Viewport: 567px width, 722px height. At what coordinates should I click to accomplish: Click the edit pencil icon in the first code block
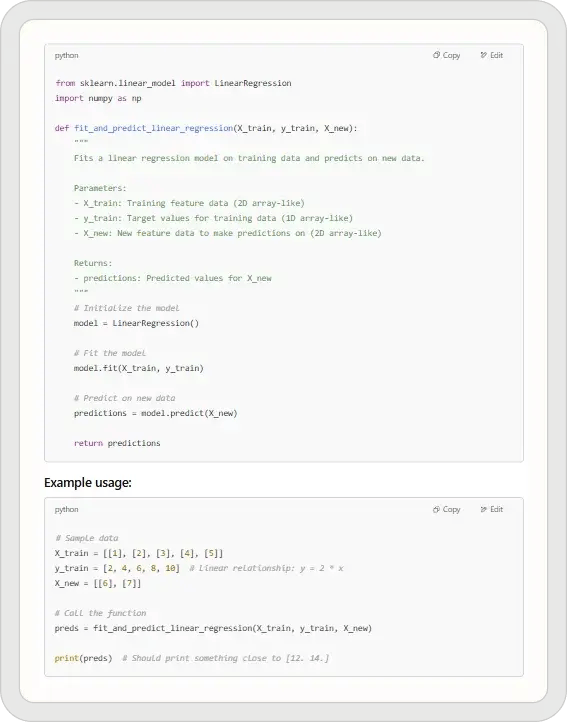(x=484, y=55)
